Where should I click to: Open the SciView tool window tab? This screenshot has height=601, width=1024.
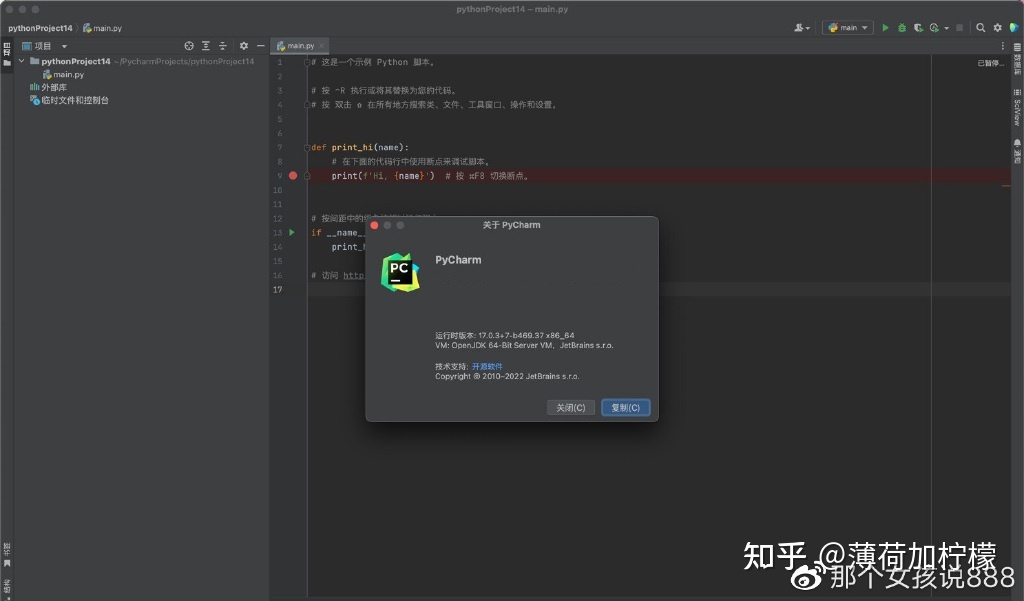(1017, 106)
